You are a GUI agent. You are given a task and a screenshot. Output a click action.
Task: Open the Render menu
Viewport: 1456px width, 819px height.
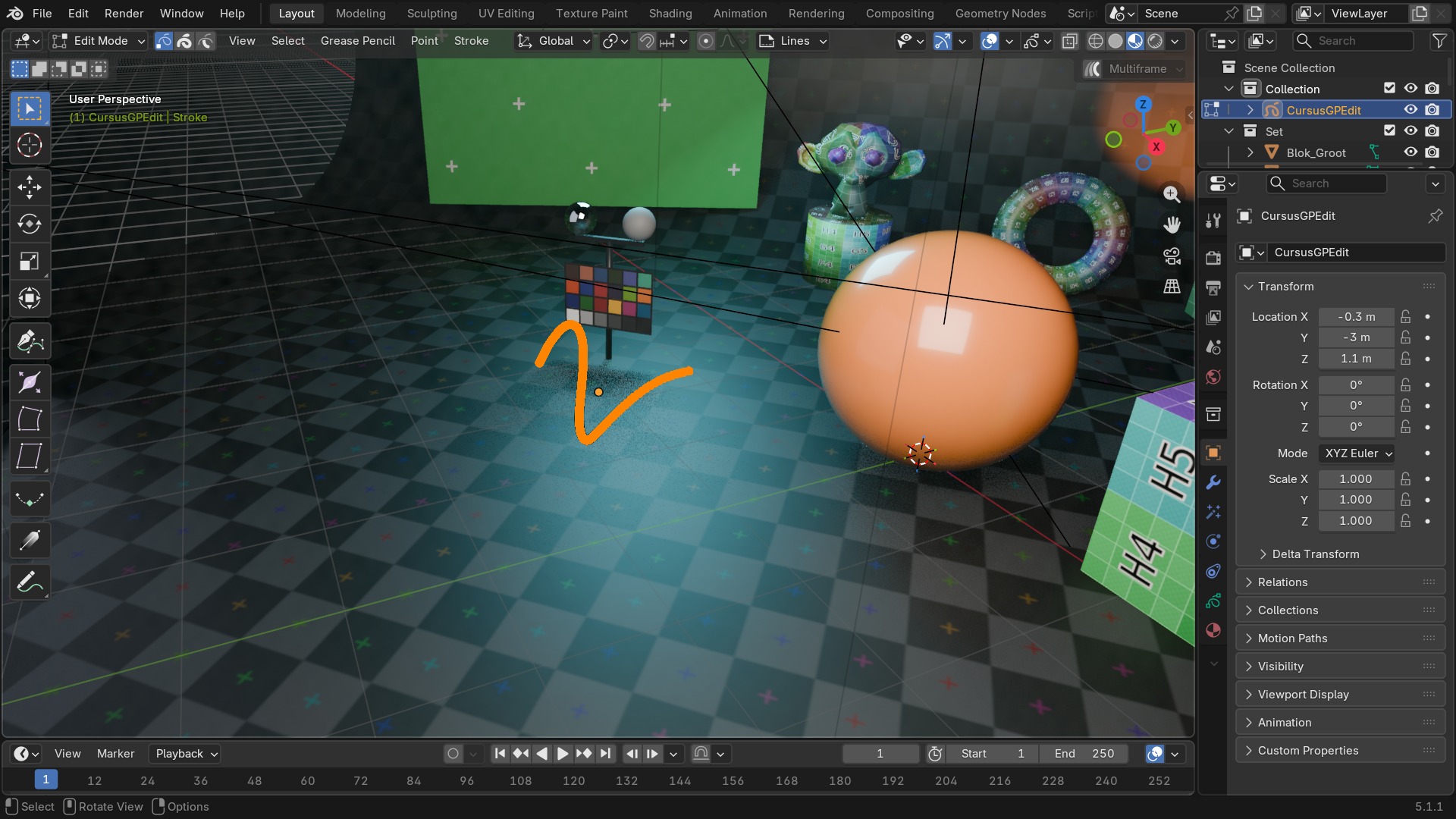(x=124, y=13)
